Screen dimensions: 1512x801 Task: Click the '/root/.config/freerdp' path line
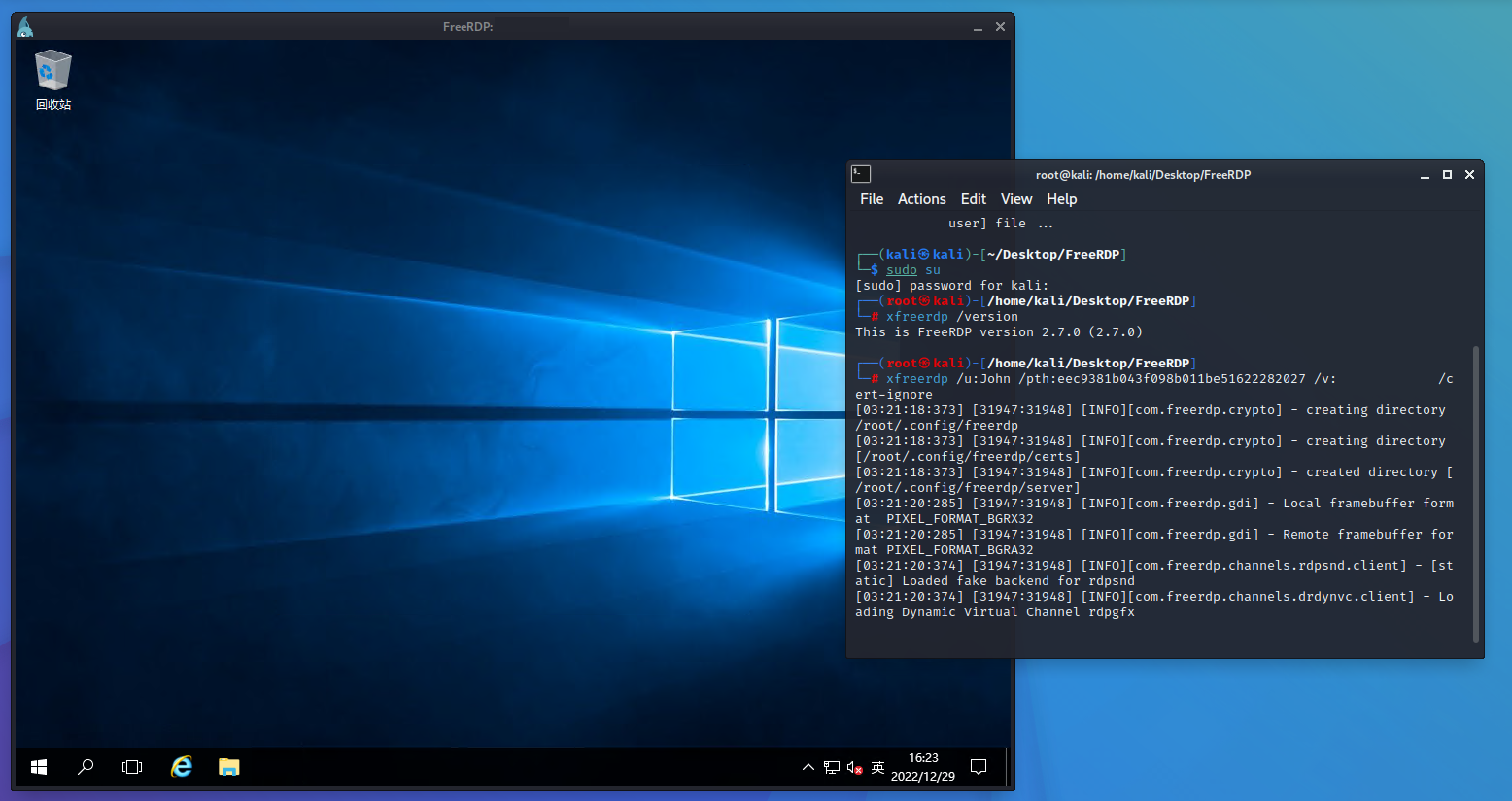pos(937,426)
